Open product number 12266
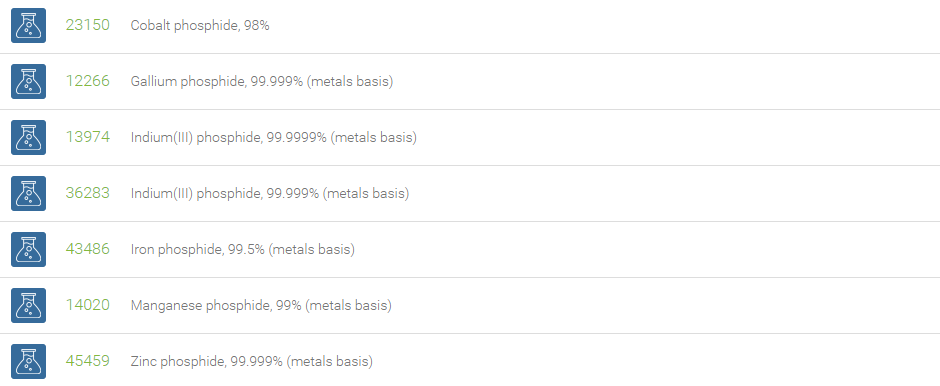Image resolution: width=940 pixels, height=386 pixels. coord(88,81)
